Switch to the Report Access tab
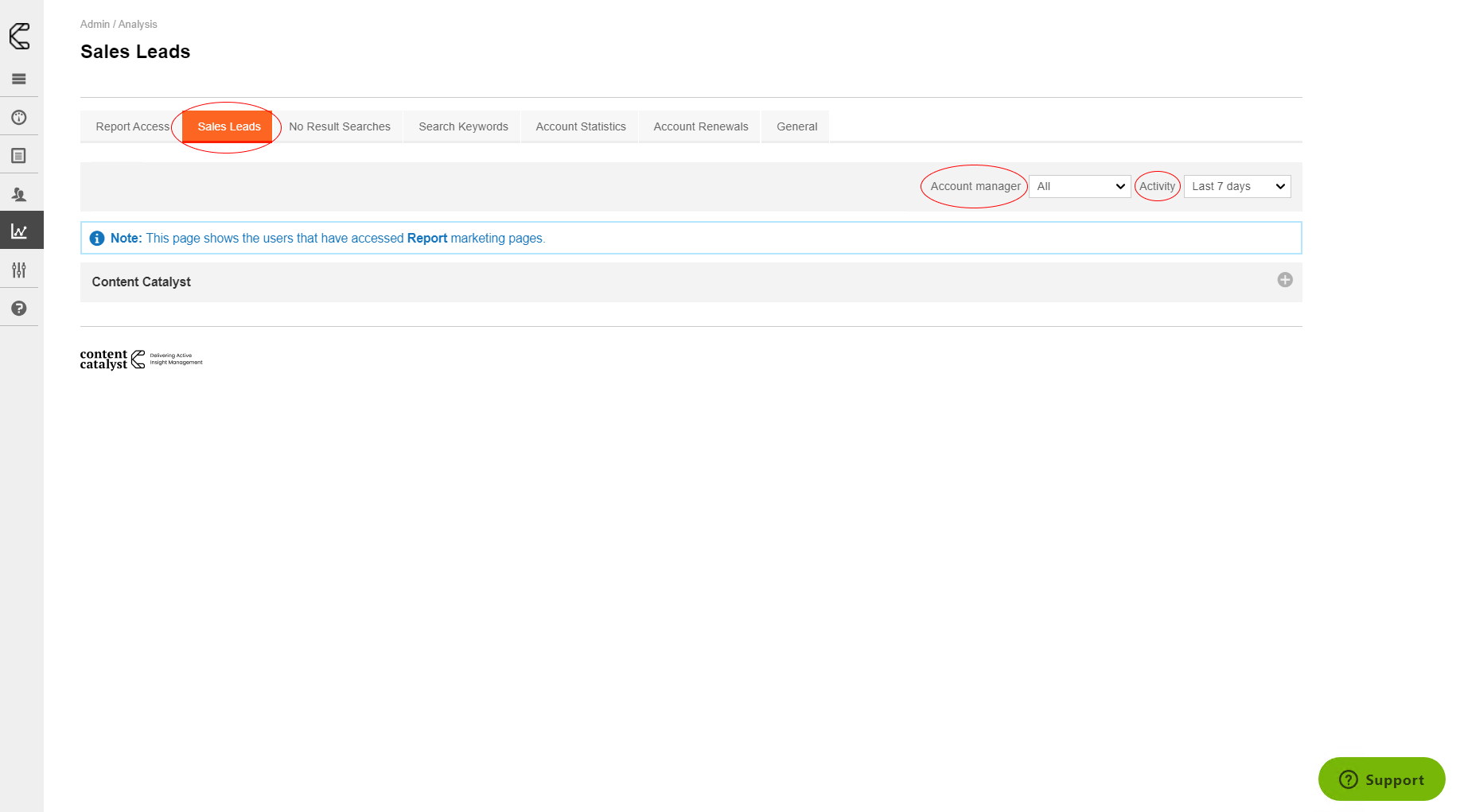 point(132,126)
